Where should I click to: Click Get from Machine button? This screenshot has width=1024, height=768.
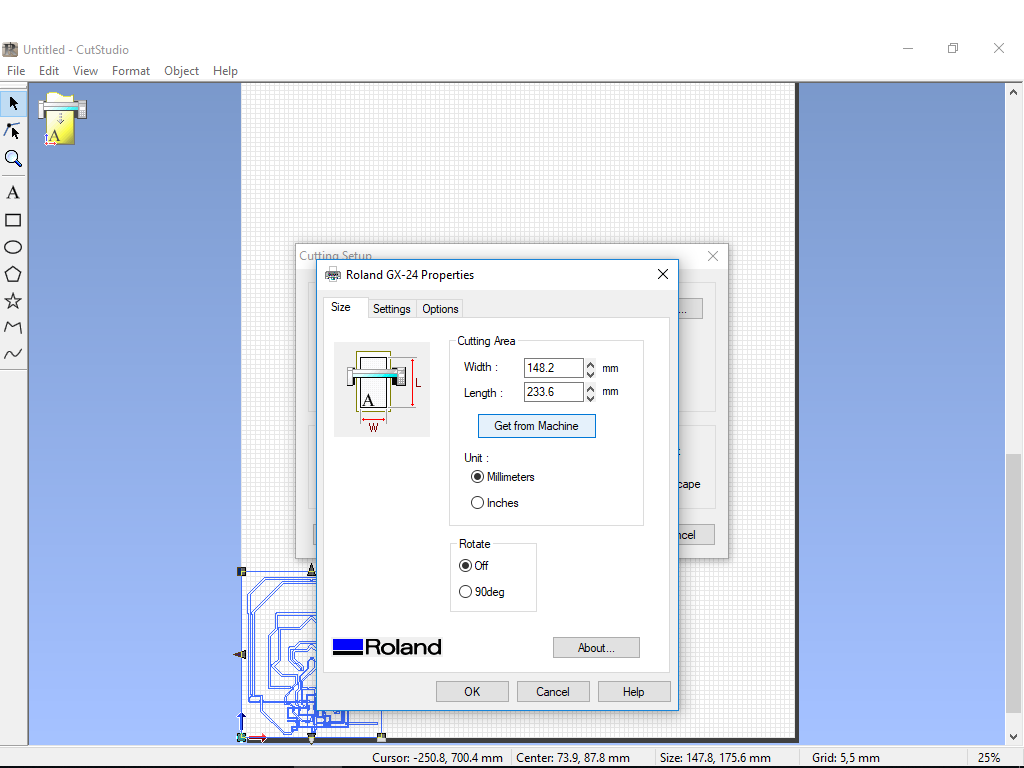click(537, 426)
